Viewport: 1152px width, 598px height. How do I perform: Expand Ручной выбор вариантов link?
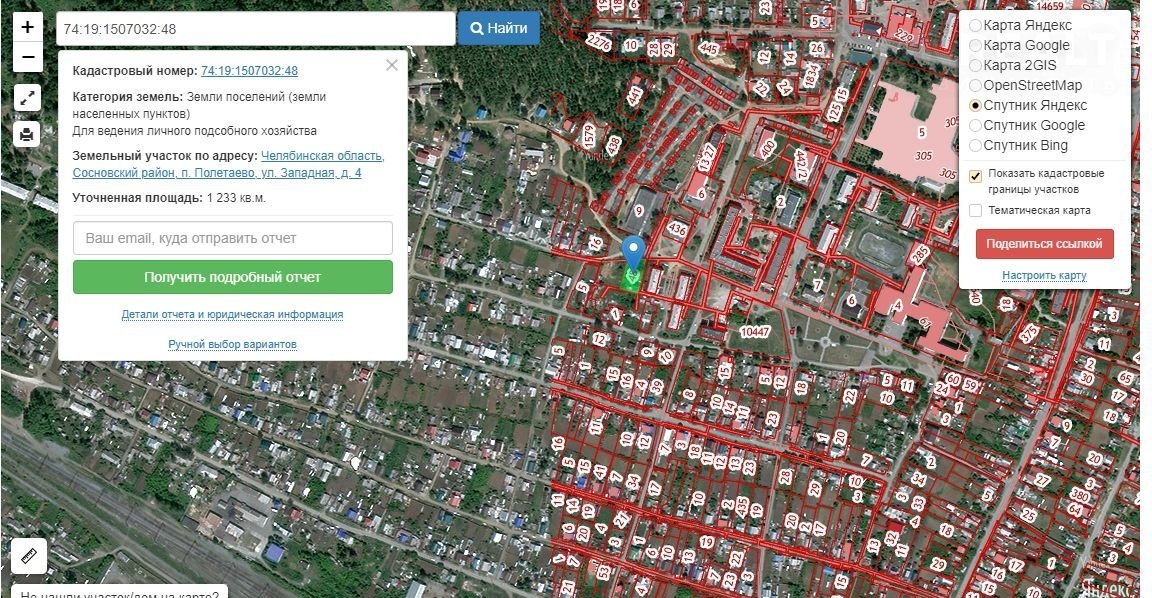232,345
